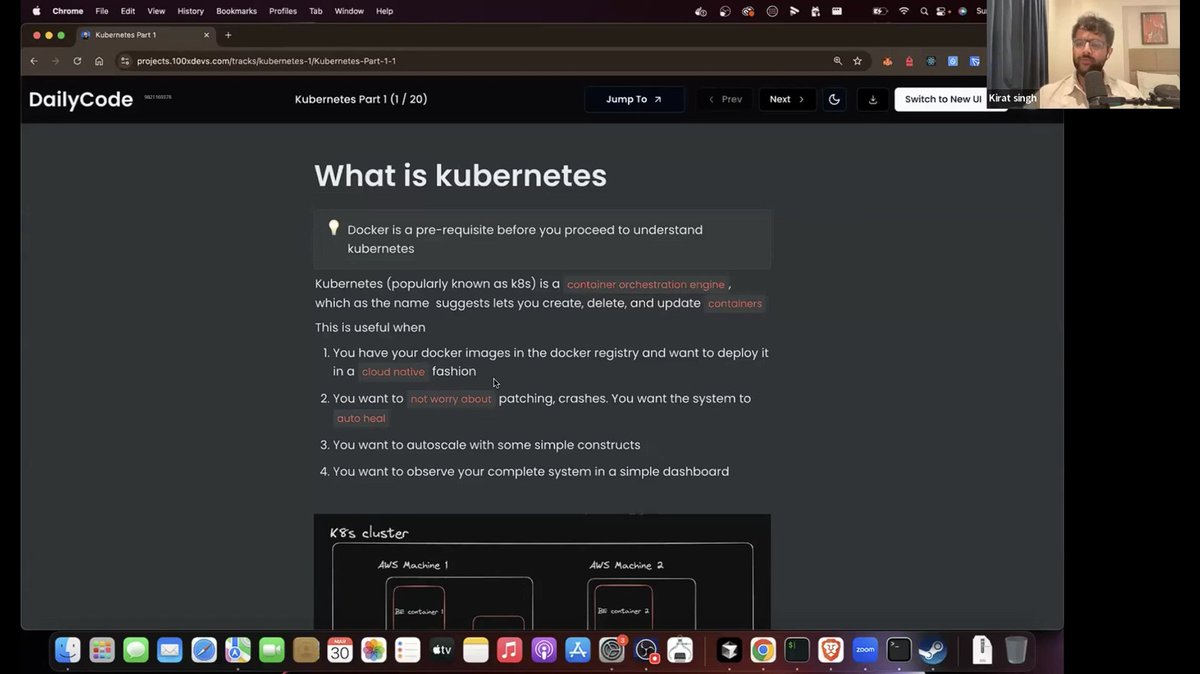Open the Apple menu
Viewport: 1200px width, 674px height.
[36, 11]
